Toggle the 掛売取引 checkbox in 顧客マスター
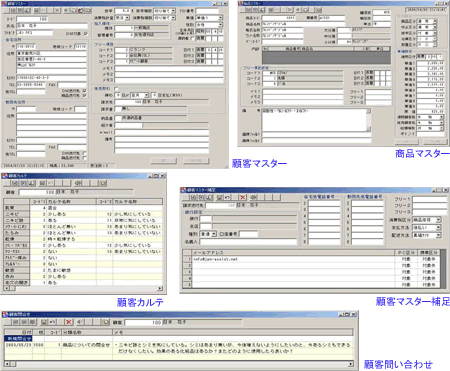450x371 pixels. tap(116, 89)
